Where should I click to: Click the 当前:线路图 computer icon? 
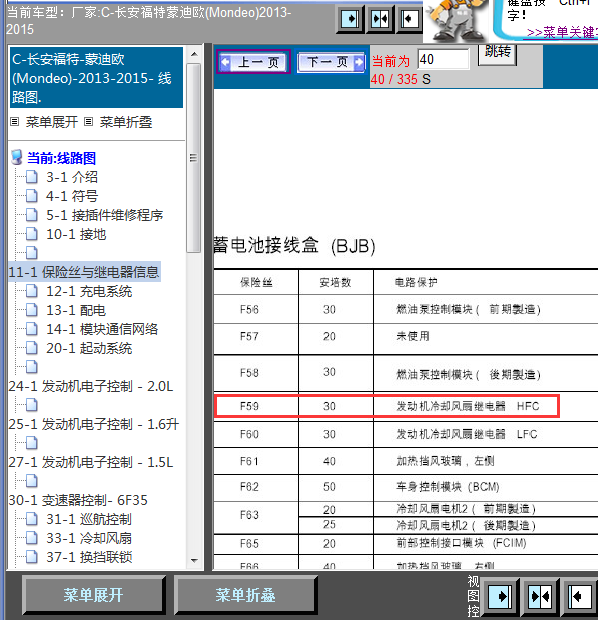[17, 157]
